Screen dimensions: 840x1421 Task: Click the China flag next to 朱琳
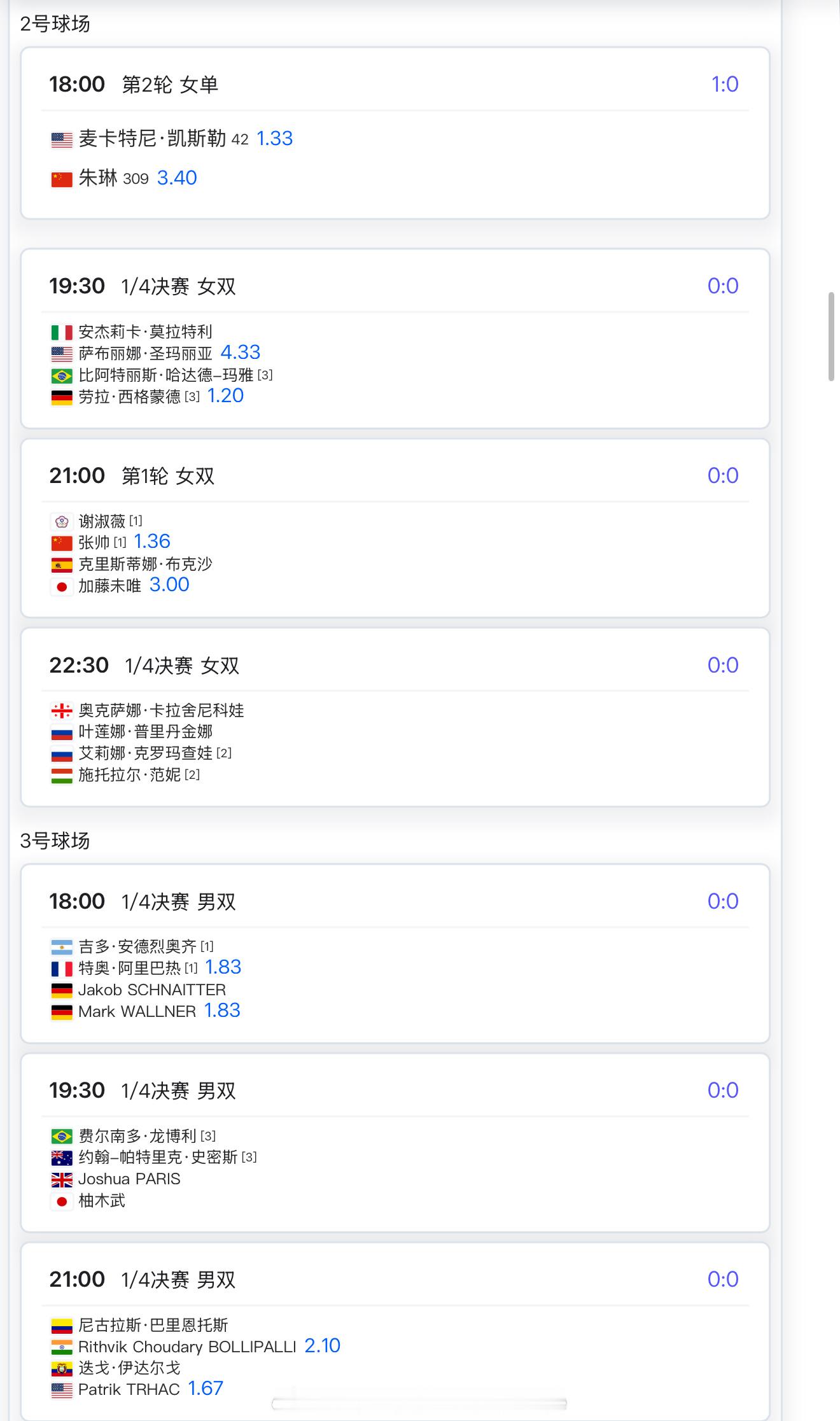point(62,179)
